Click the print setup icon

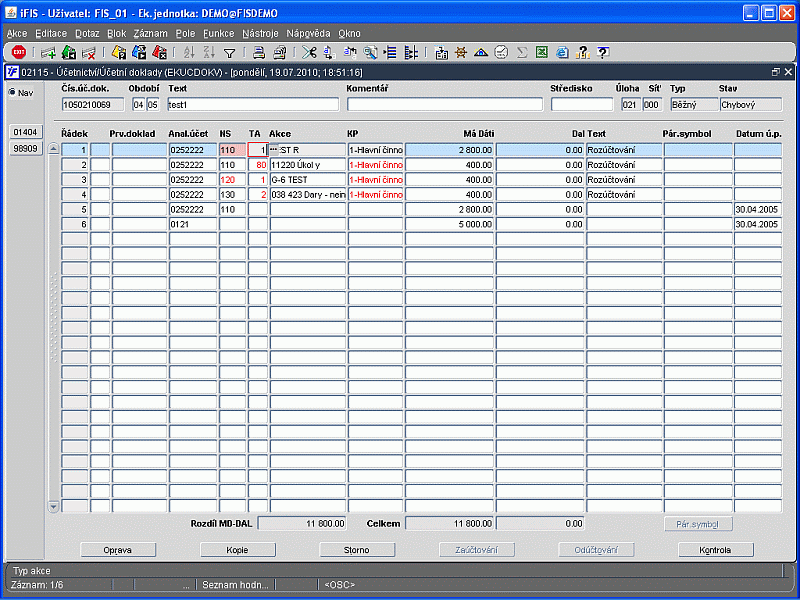click(x=280, y=52)
